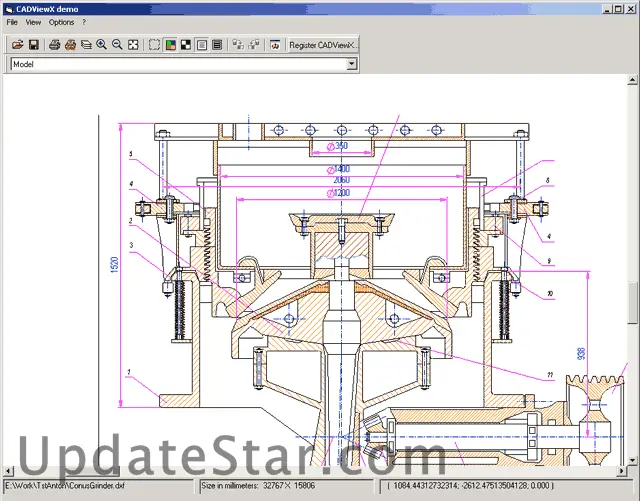Screen dimensions: 640x501
Task: Click the Zoom Out magnifier
Action: (117, 45)
